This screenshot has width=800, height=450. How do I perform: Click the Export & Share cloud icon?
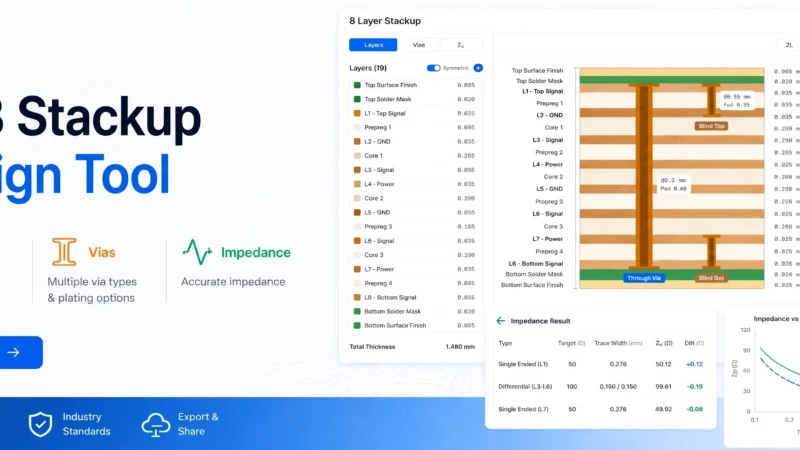(156, 424)
